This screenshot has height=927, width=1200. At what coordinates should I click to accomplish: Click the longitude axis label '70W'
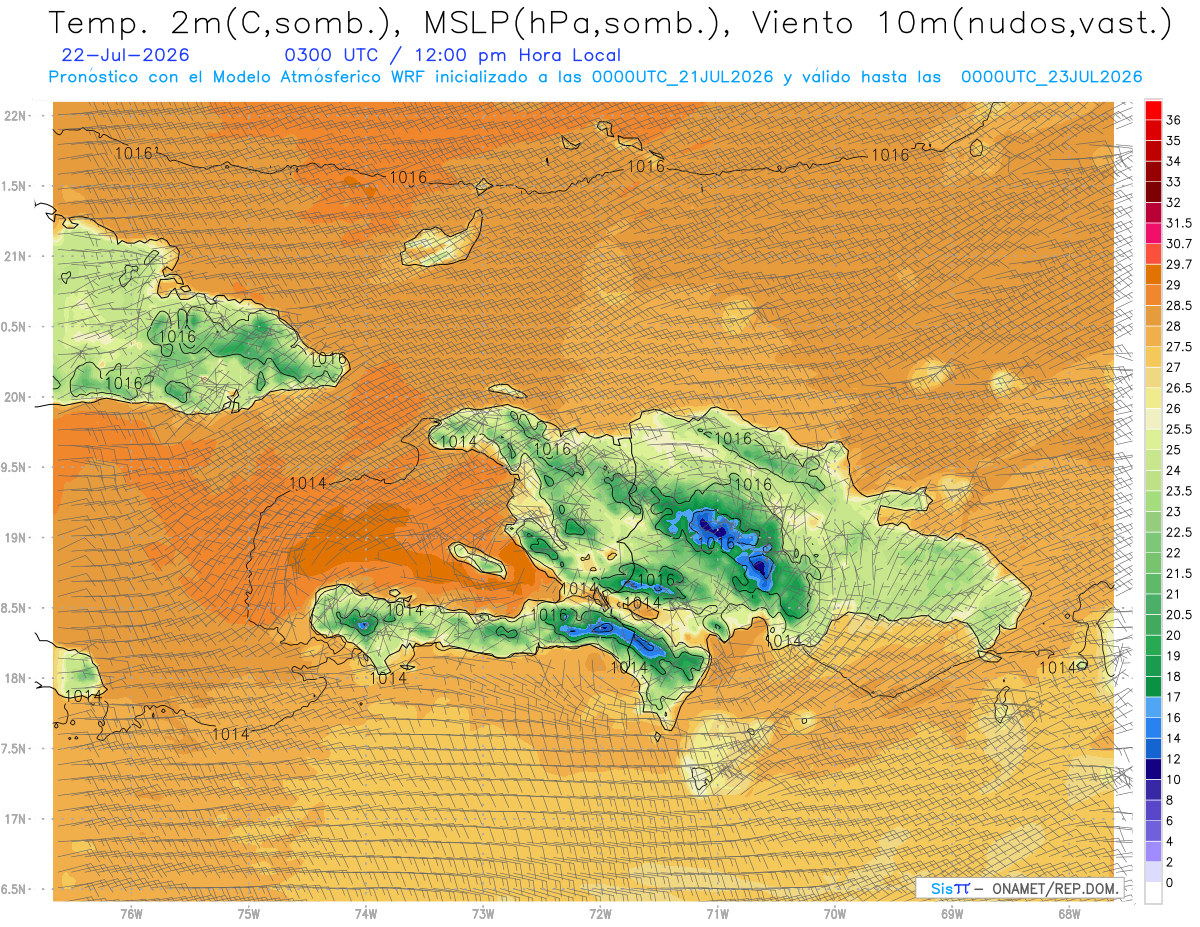coord(835,914)
